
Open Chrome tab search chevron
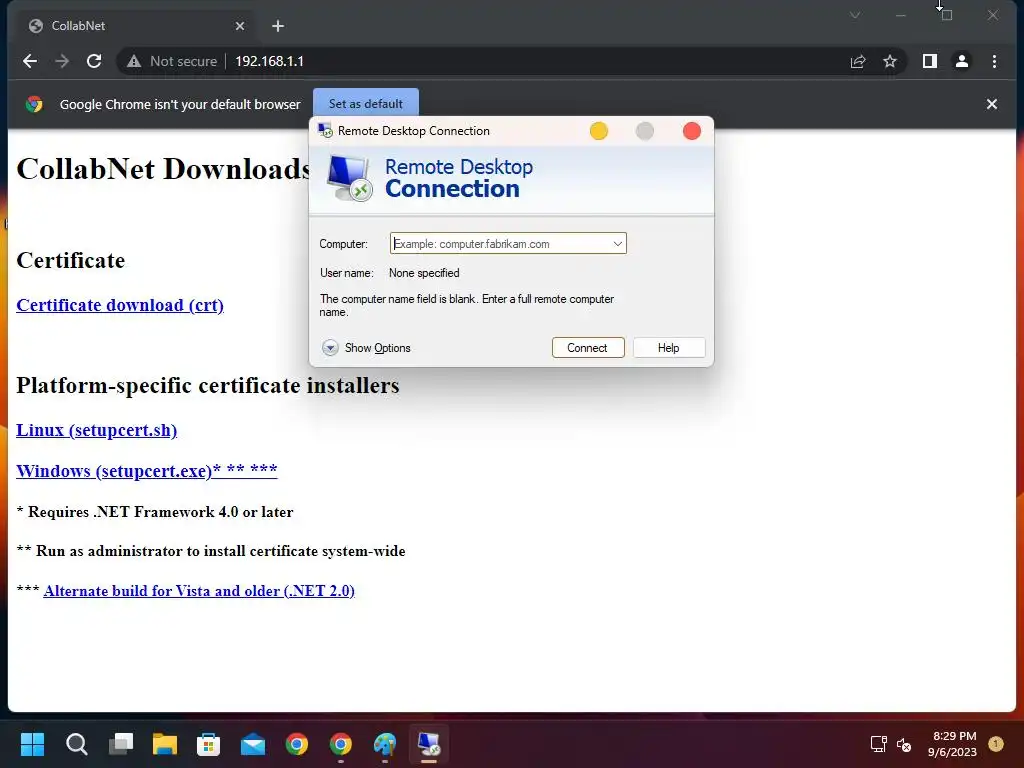click(x=854, y=15)
